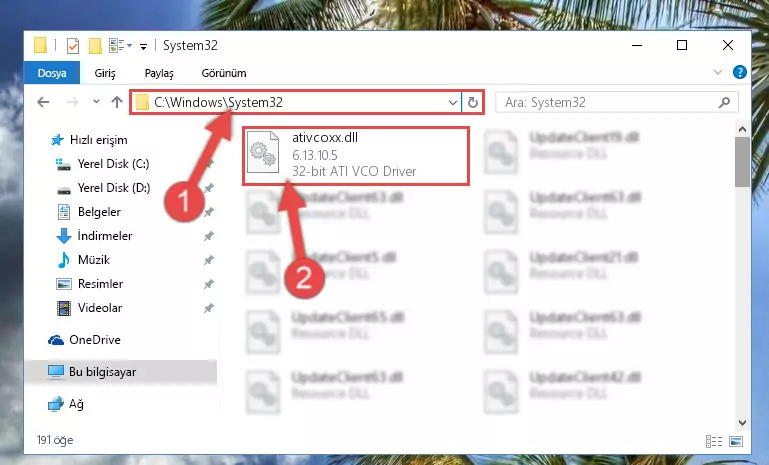769x465 pixels.
Task: Click pin icon next to Yerel Disk (D:)
Action: [x=208, y=188]
